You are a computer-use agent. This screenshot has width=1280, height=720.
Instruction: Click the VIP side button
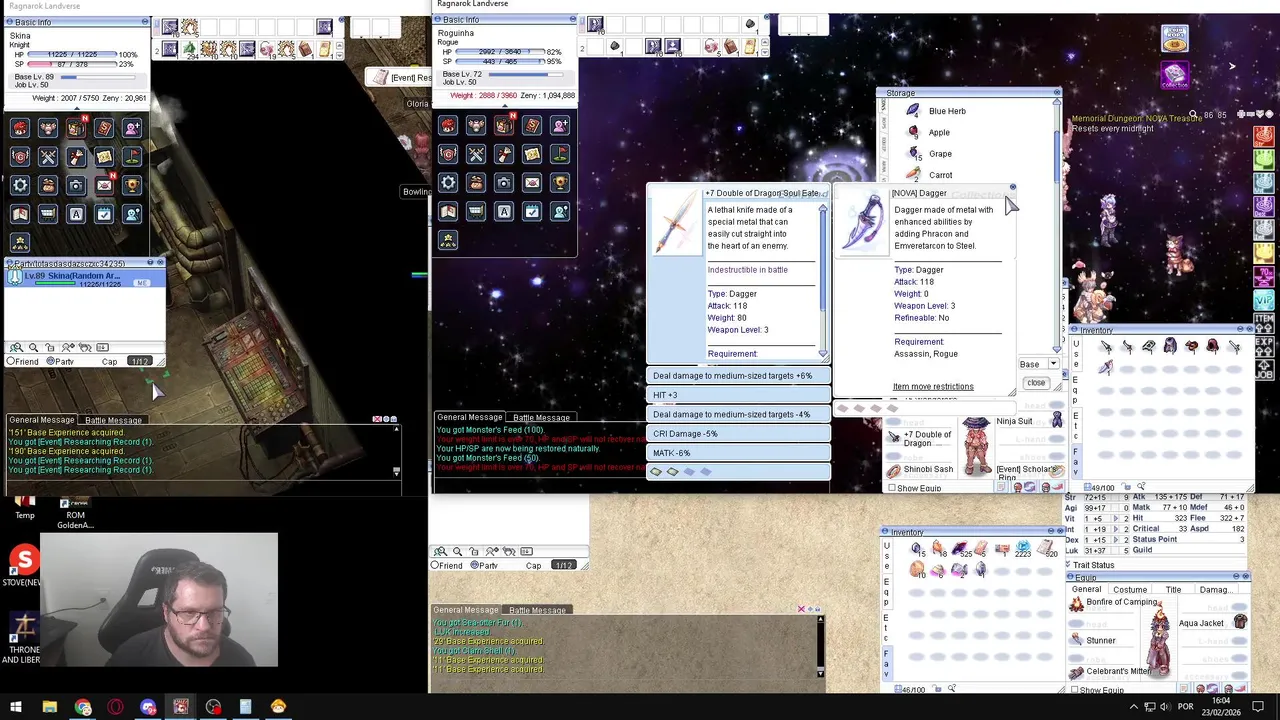tap(1265, 300)
